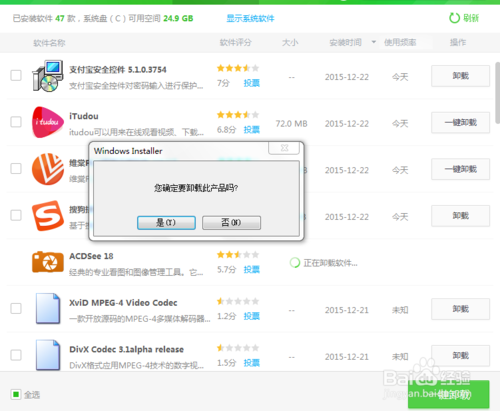Image resolution: width=500 pixels, height=411 pixels.
Task: Click the 支付宝安全控件 installer icon
Action: coord(48,76)
